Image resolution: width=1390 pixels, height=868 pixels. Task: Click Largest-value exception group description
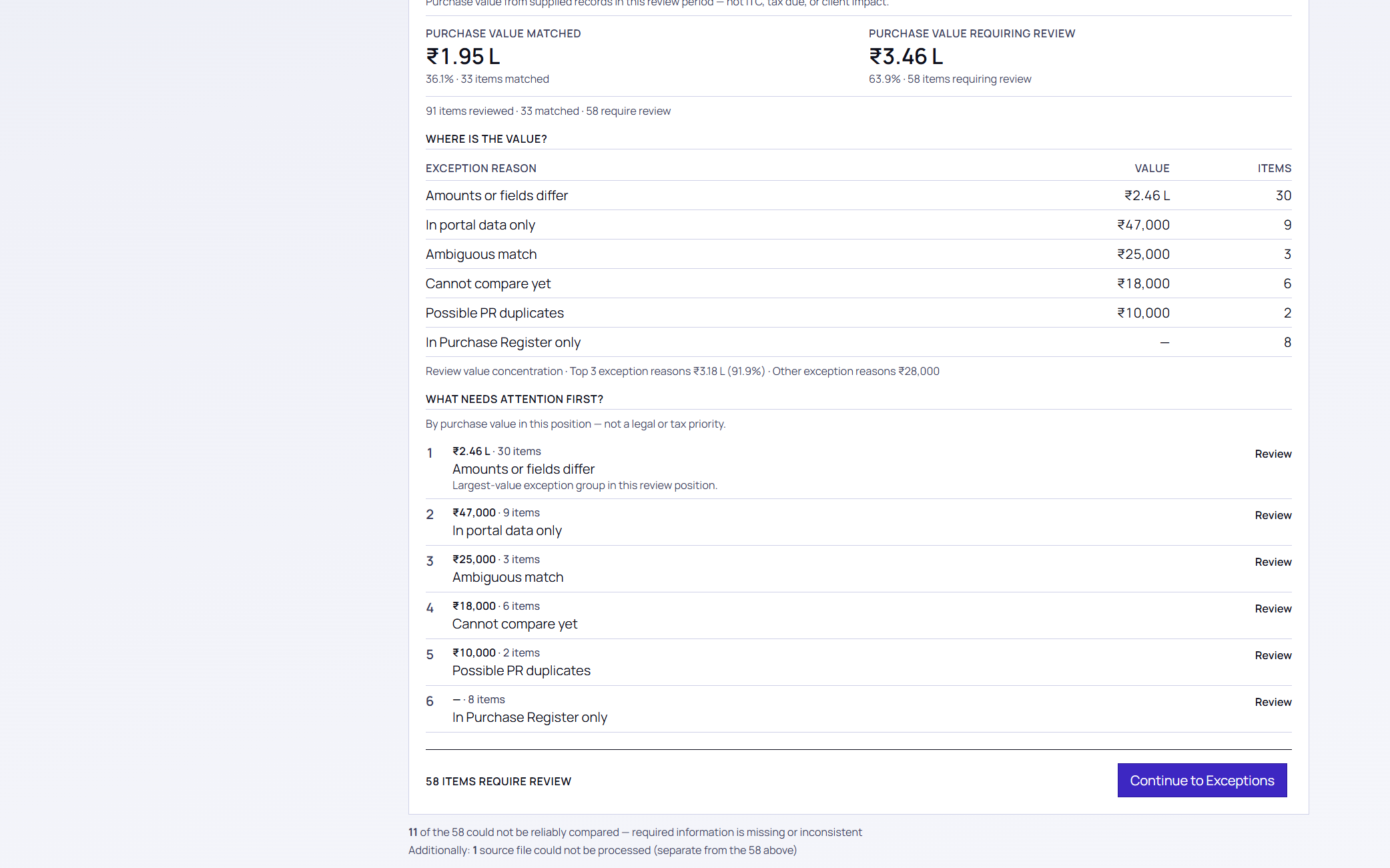click(585, 485)
